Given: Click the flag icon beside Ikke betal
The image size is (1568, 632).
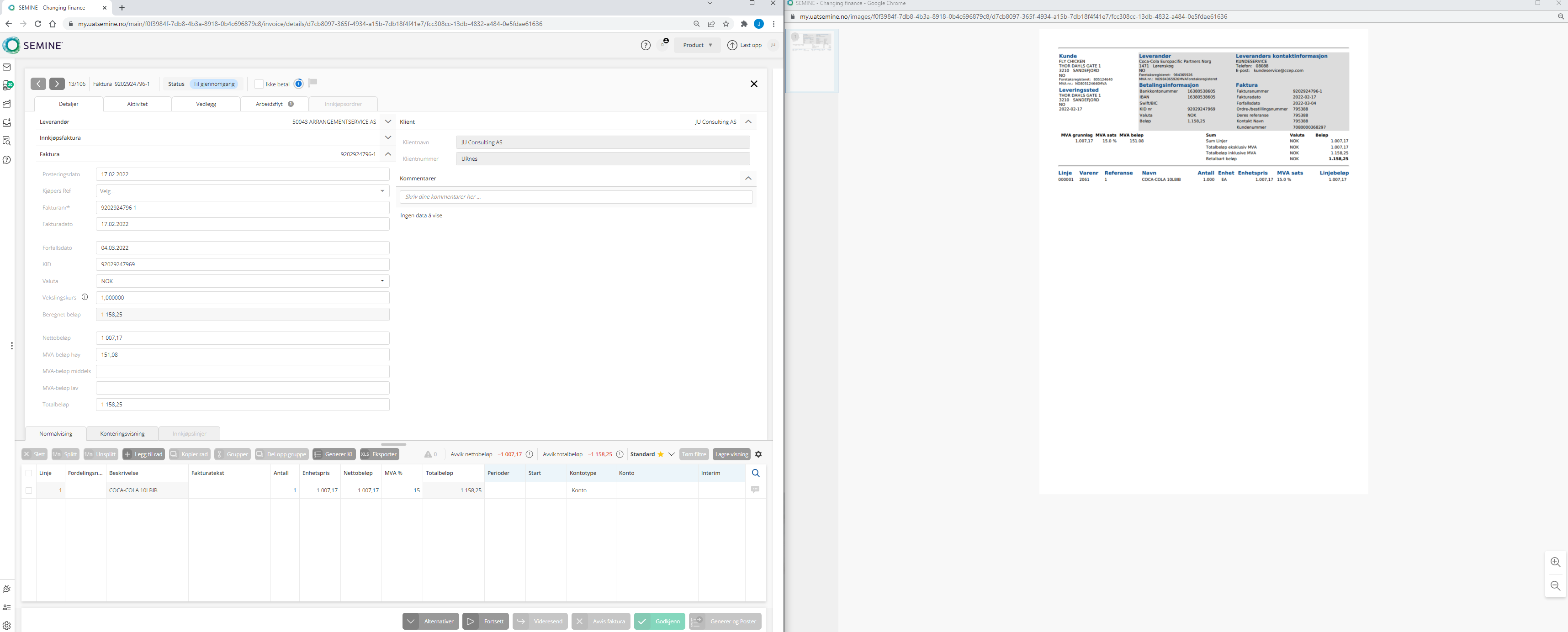Looking at the screenshot, I should click(313, 83).
